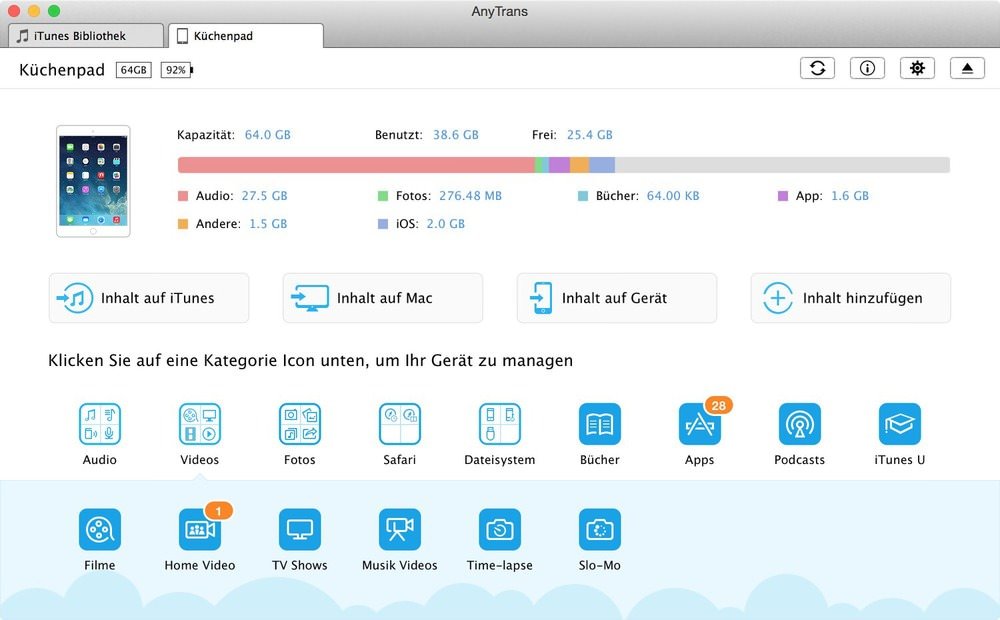
Task: Open the iTunes U category icon
Action: point(900,424)
